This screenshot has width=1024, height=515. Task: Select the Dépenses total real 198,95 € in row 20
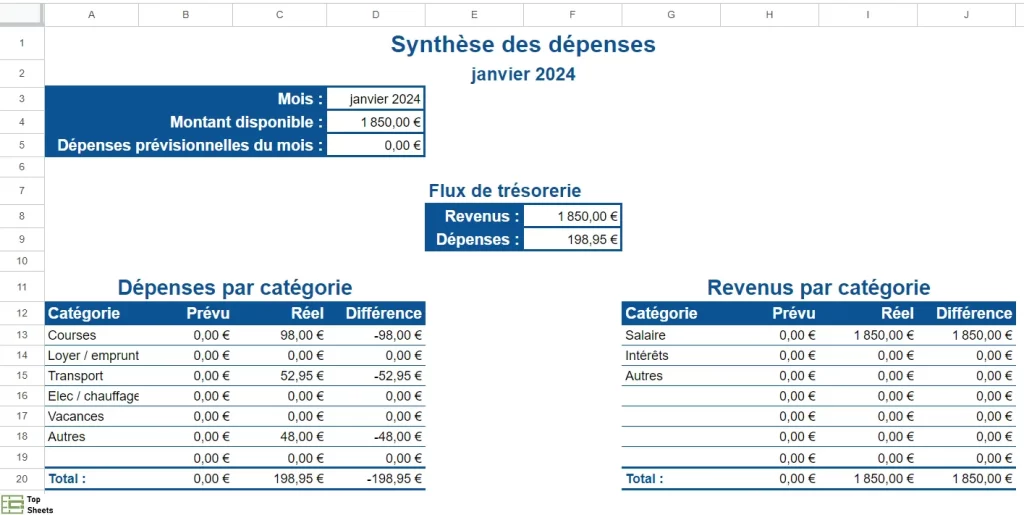tap(280, 478)
